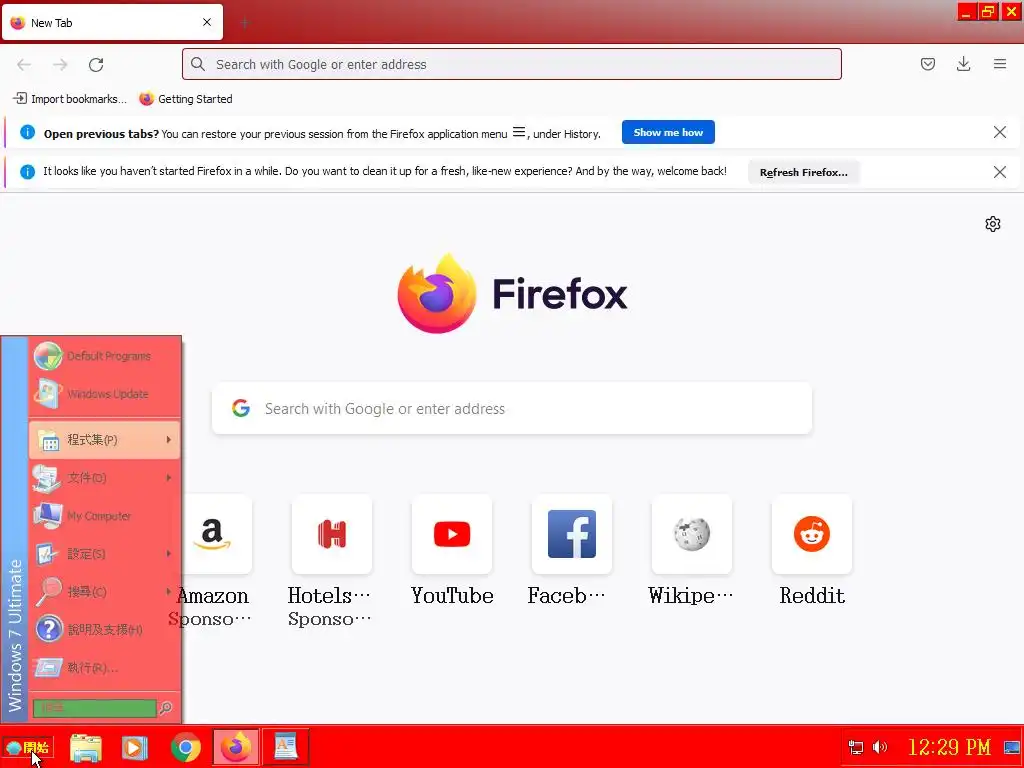The width and height of the screenshot is (1024, 768).
Task: Dismiss the Refresh Firefox notification bar
Action: tap(999, 172)
